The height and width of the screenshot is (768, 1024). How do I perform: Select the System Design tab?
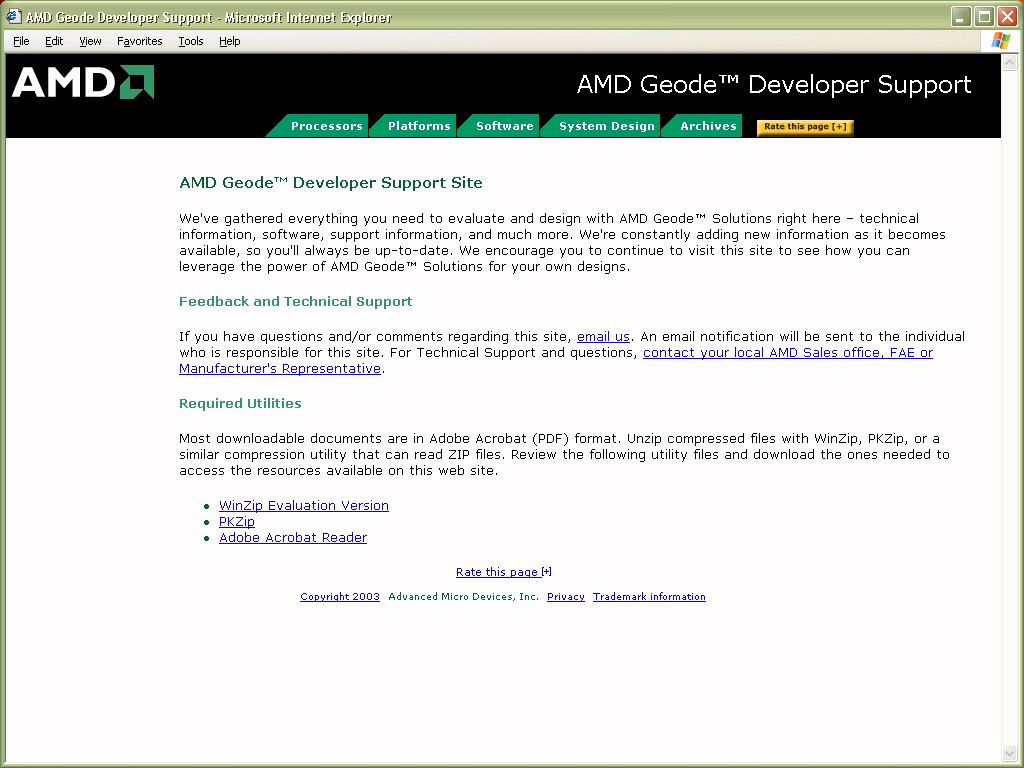[x=606, y=126]
